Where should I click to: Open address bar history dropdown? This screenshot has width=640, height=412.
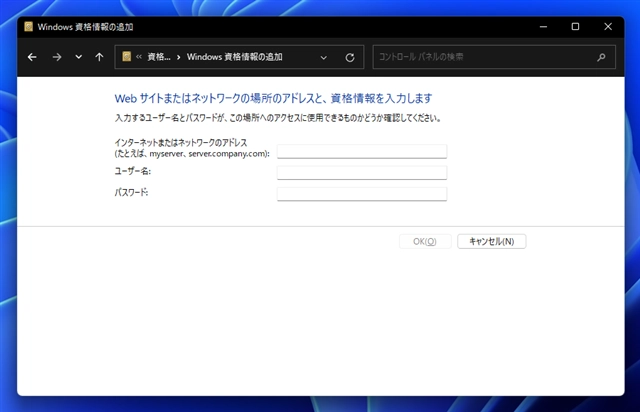point(323,58)
